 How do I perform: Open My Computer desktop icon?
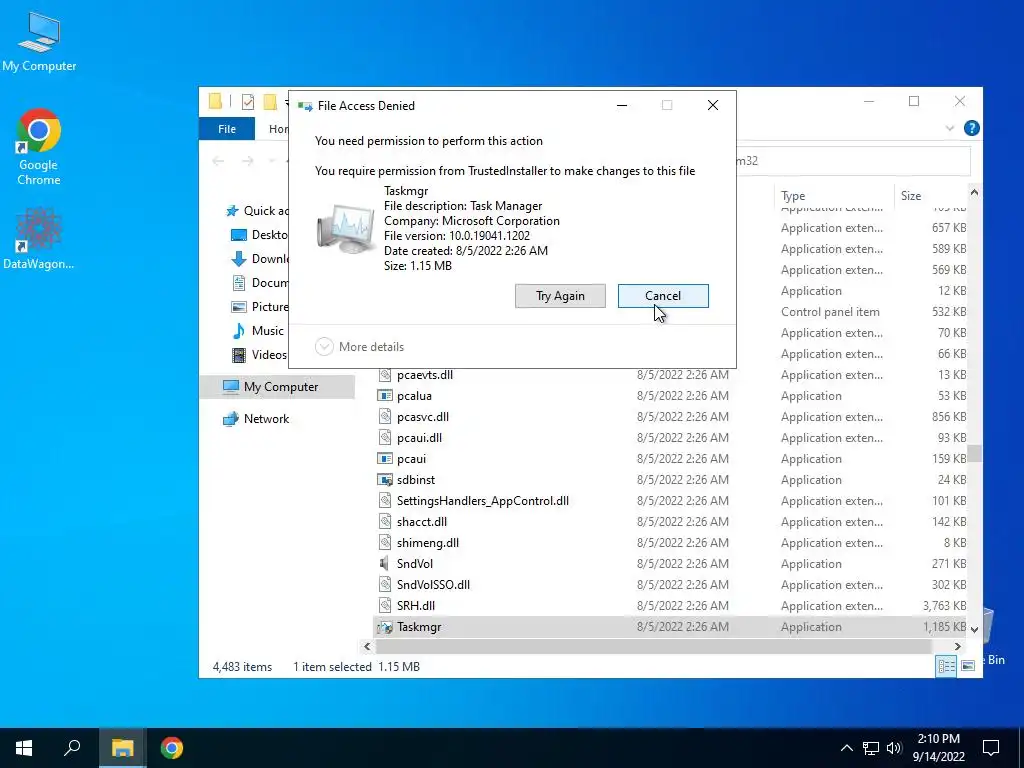click(39, 42)
